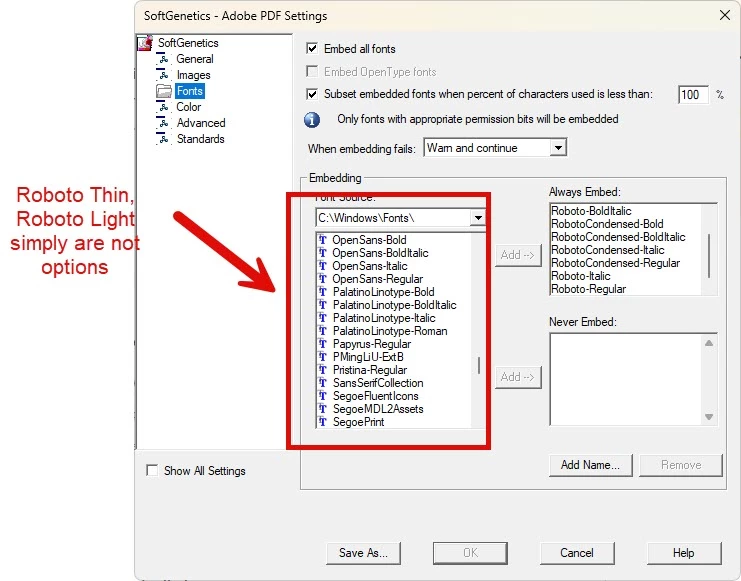
Task: Click the blue info icon
Action: click(x=312, y=120)
